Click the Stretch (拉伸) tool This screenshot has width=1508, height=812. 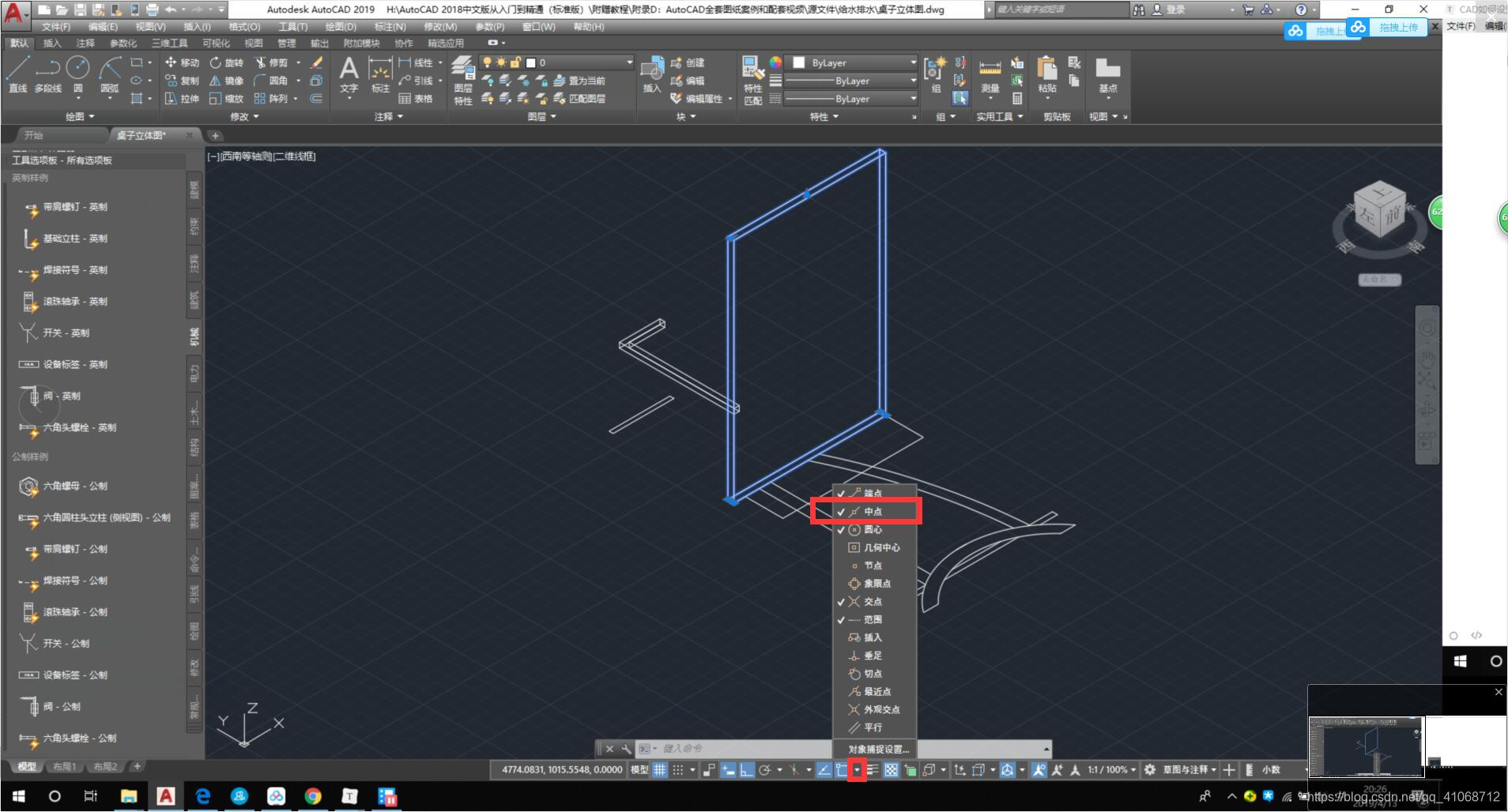[x=182, y=99]
